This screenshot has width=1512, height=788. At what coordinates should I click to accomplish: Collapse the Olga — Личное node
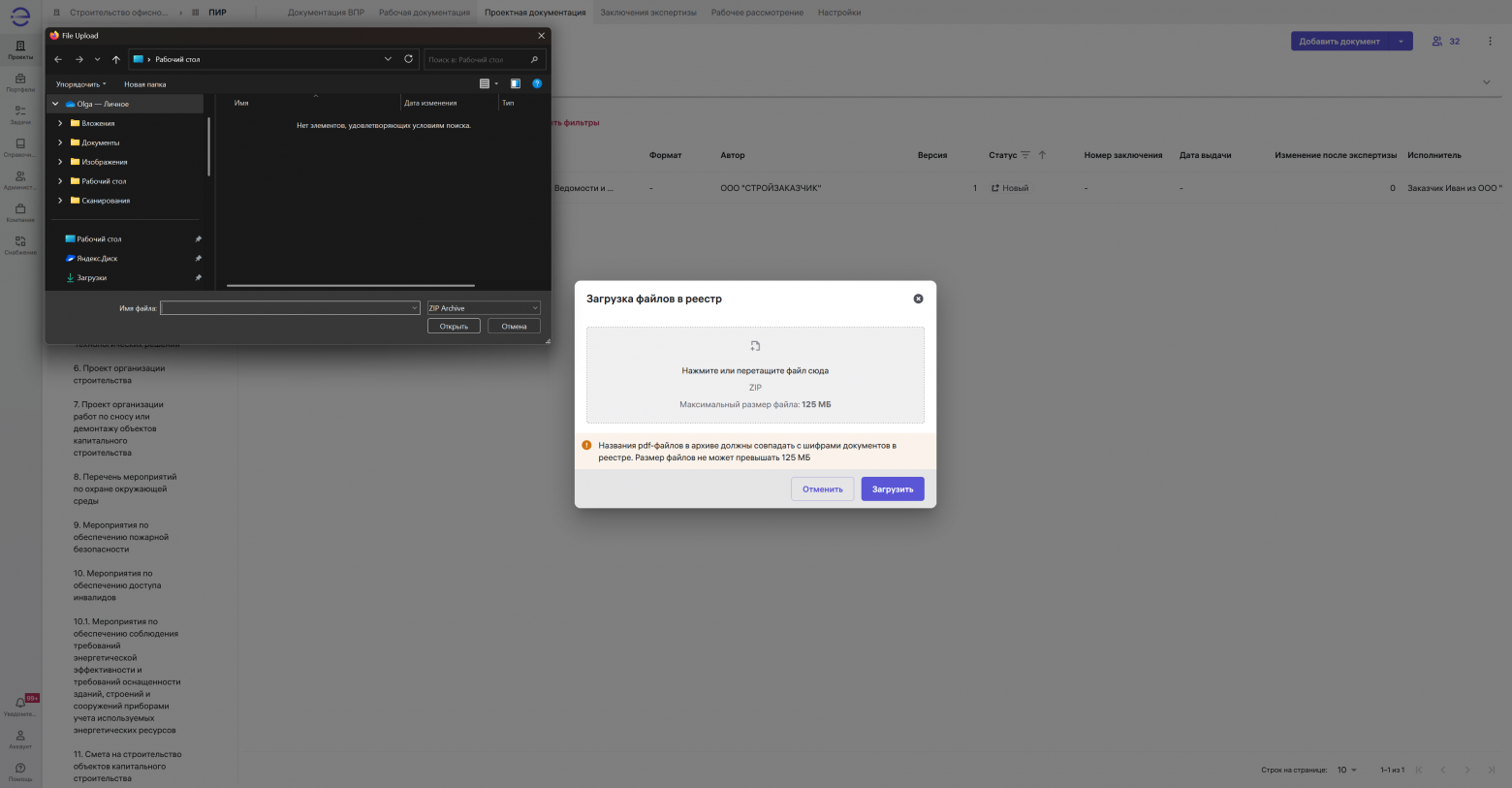55,104
